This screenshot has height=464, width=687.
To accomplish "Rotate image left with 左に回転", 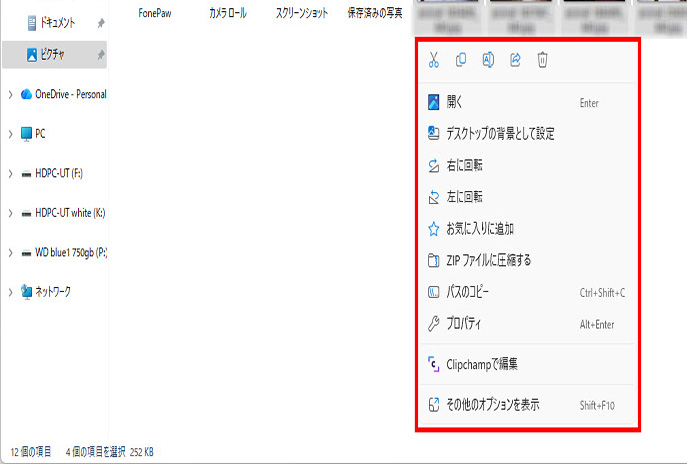I will tap(464, 196).
